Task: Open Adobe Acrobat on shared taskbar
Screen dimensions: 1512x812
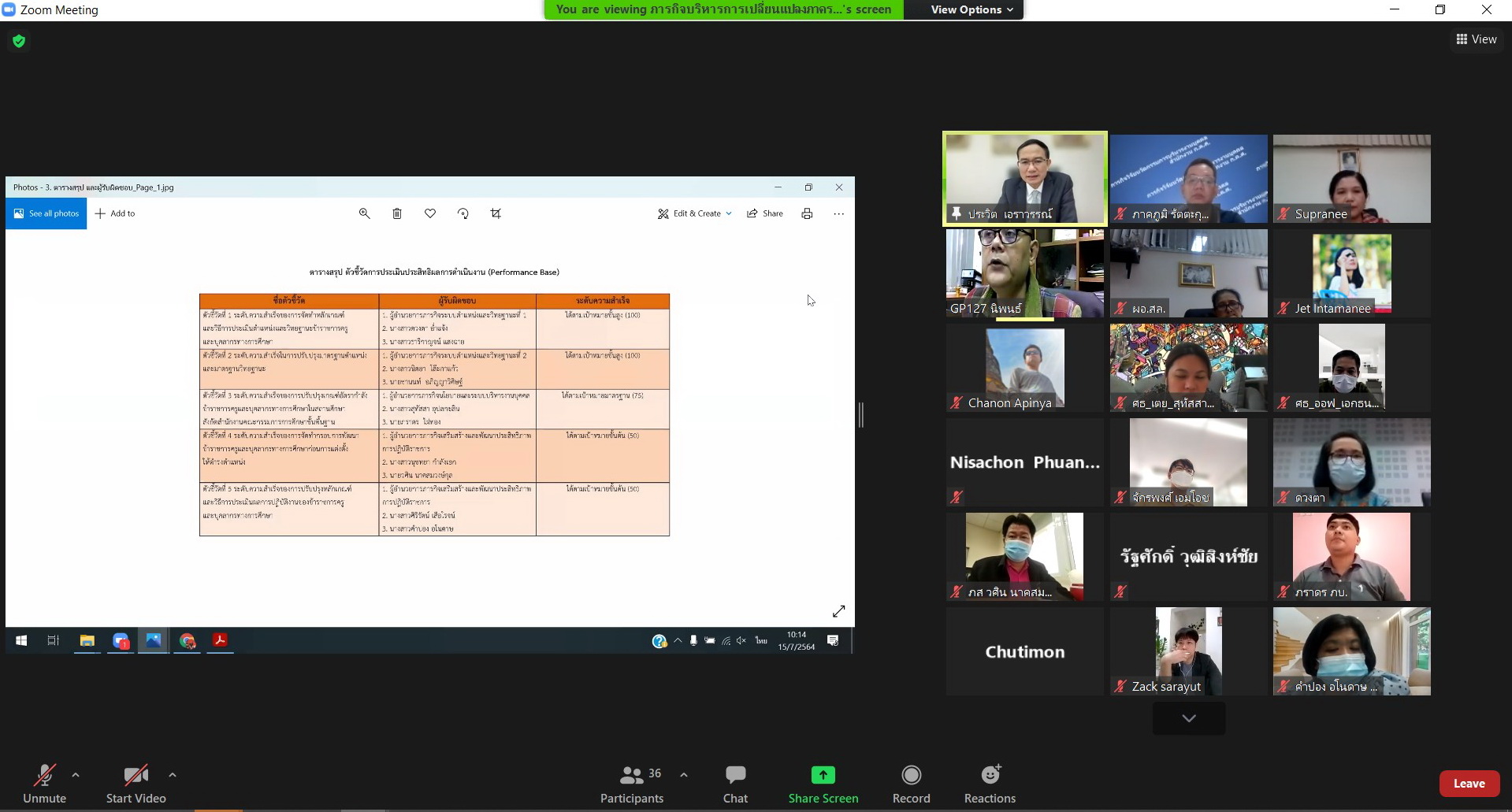Action: click(220, 641)
